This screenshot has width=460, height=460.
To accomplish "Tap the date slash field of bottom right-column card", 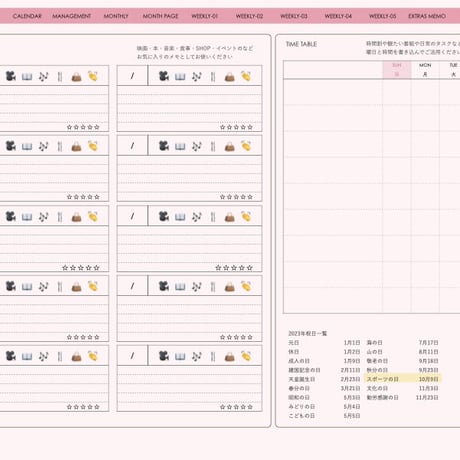I will pos(132,356).
